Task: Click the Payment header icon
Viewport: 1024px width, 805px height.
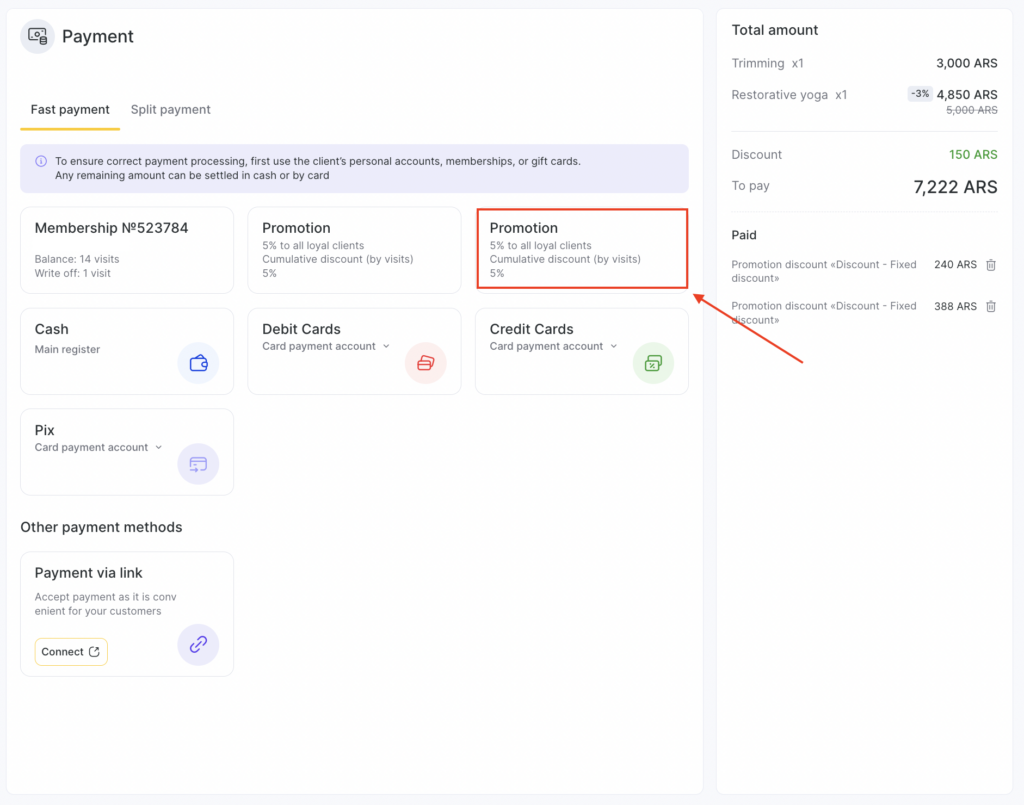Action: [x=37, y=36]
